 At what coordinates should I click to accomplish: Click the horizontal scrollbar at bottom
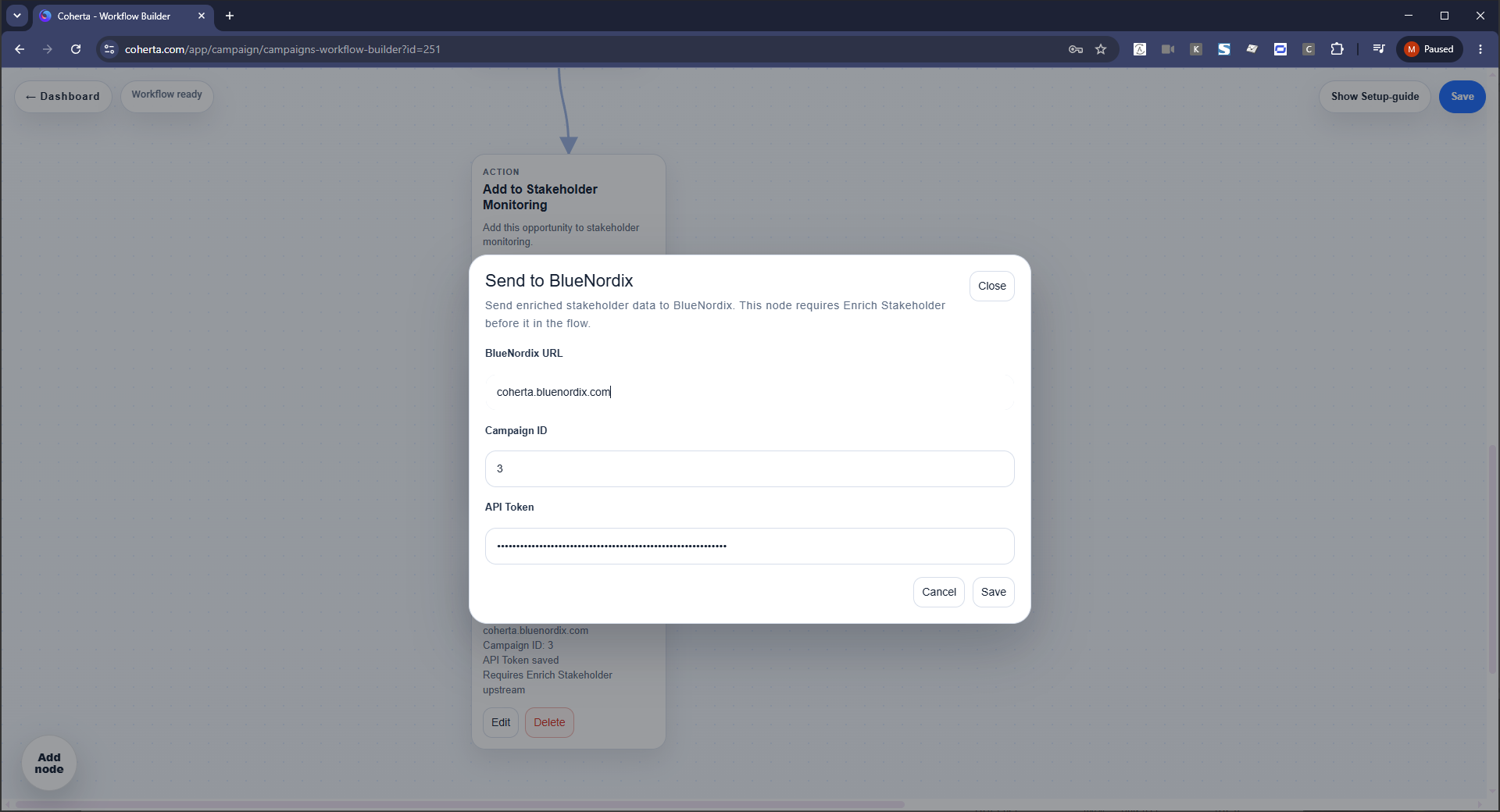tap(459, 804)
